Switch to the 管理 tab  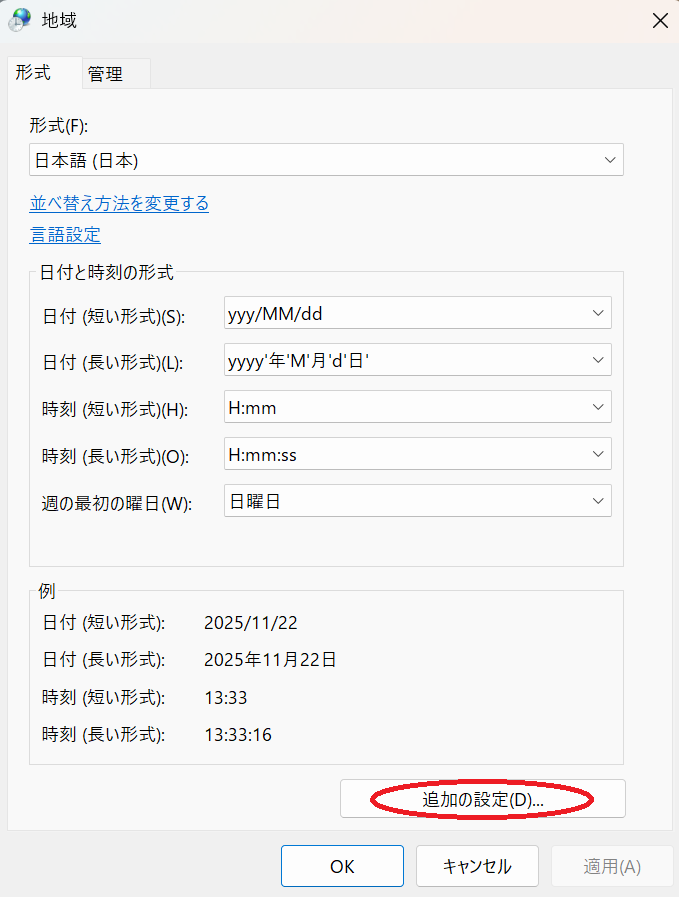pyautogui.click(x=105, y=73)
